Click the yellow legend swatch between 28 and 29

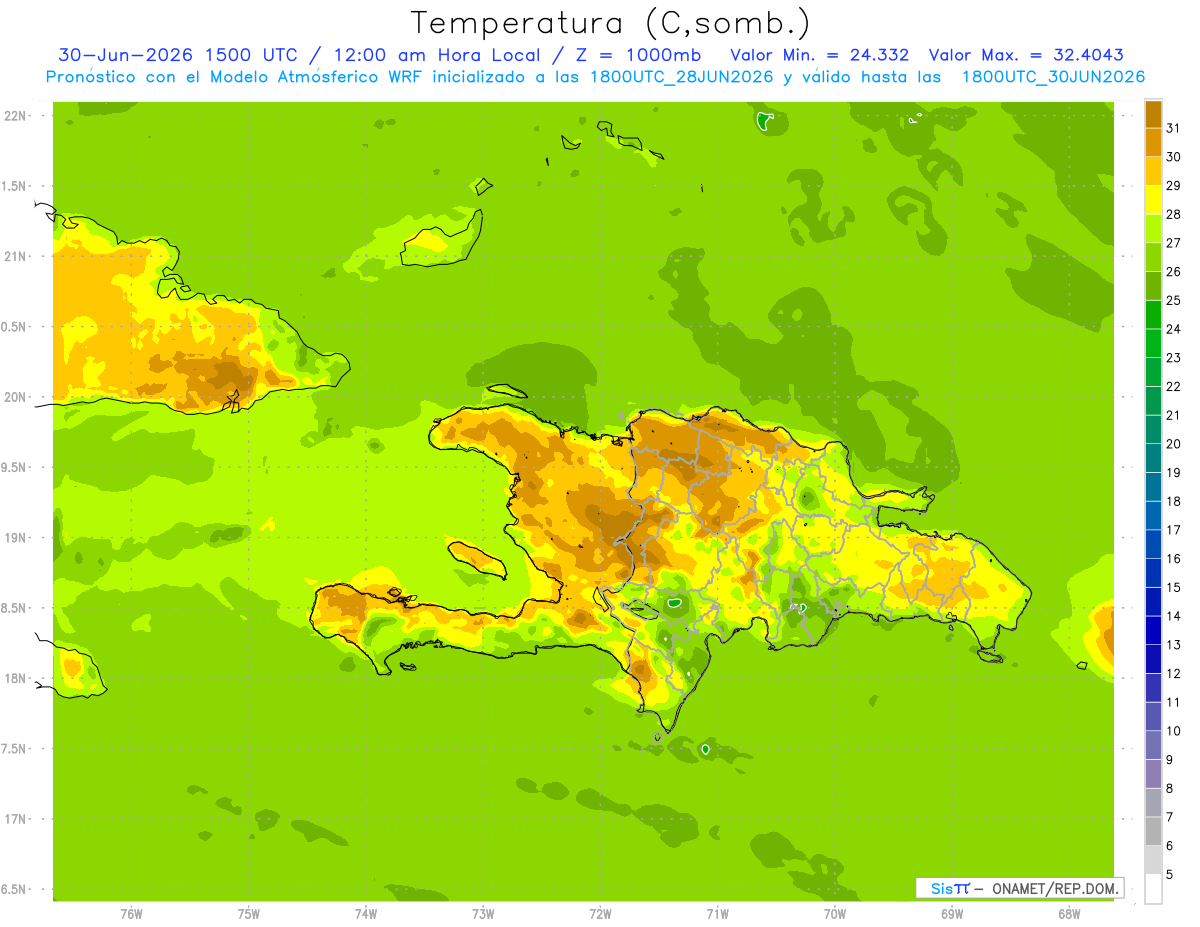[1153, 200]
